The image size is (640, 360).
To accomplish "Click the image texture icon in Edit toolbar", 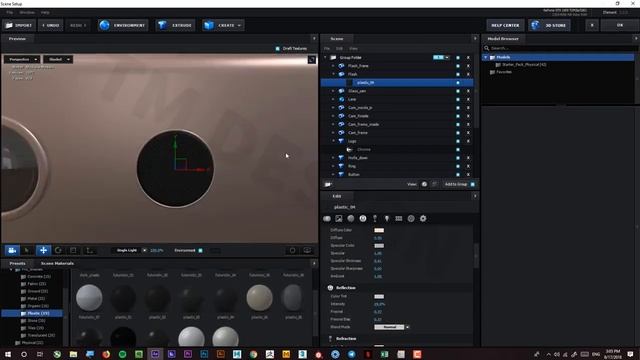I will pyautogui.click(x=339, y=219).
